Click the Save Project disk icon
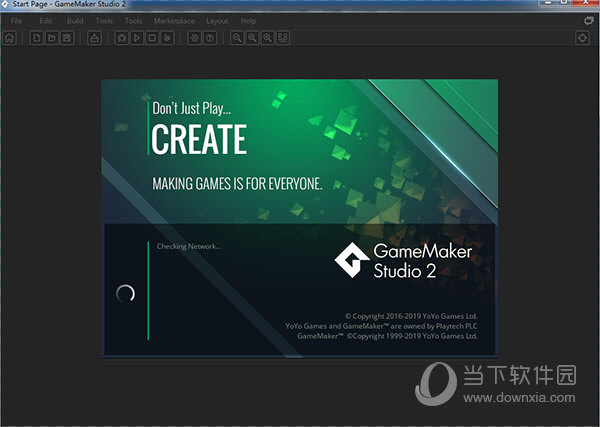Image resolution: width=600 pixels, height=427 pixels. [x=67, y=38]
